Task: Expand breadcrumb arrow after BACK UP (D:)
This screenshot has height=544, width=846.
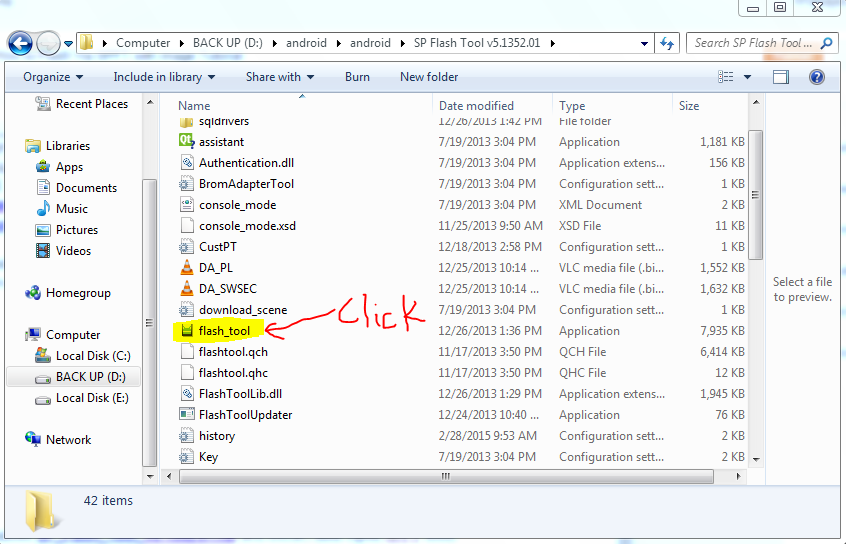Action: [275, 43]
